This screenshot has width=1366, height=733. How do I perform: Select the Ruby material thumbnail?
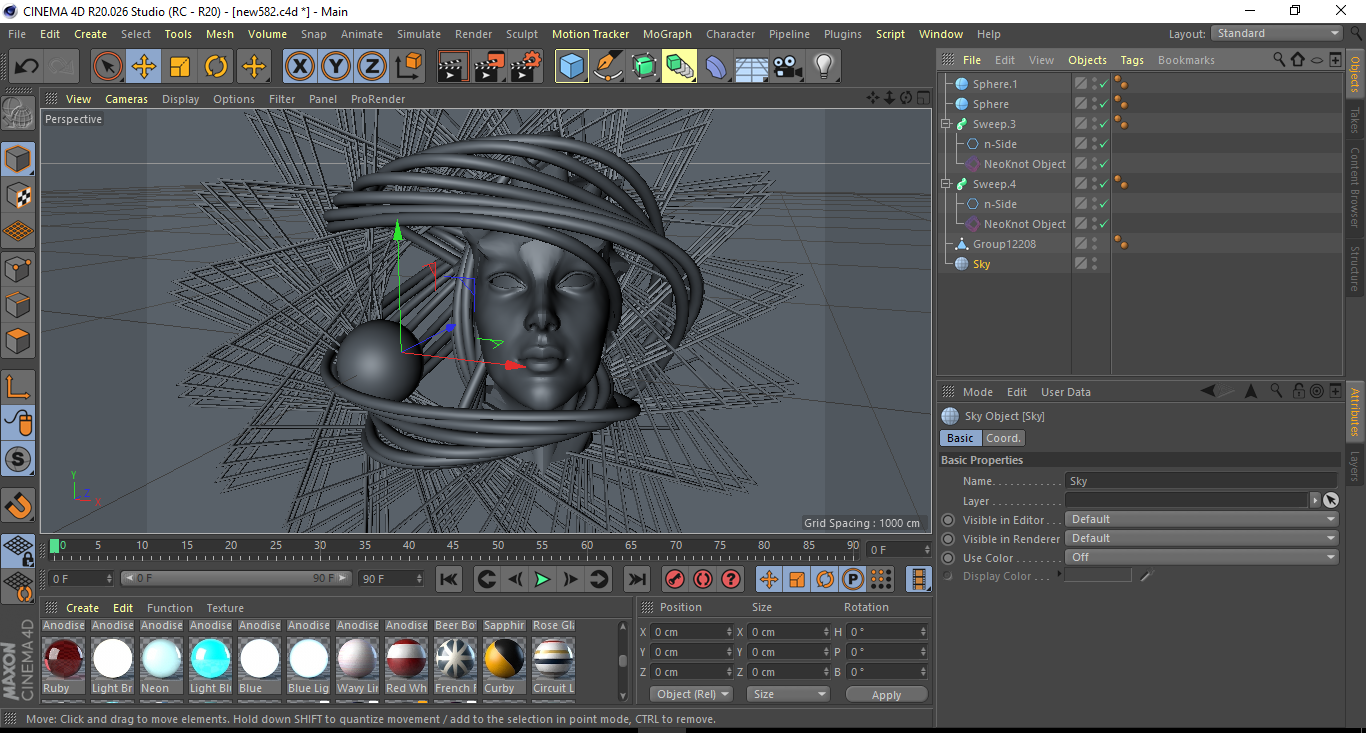(x=64, y=659)
